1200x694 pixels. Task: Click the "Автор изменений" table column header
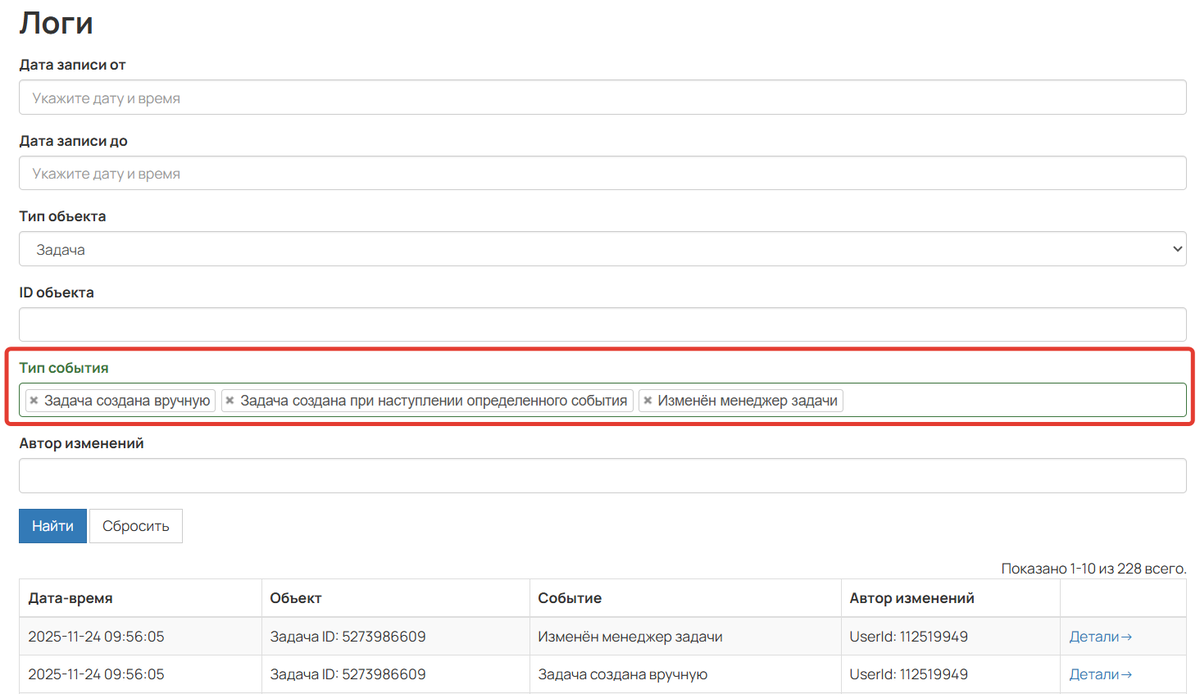(x=911, y=598)
